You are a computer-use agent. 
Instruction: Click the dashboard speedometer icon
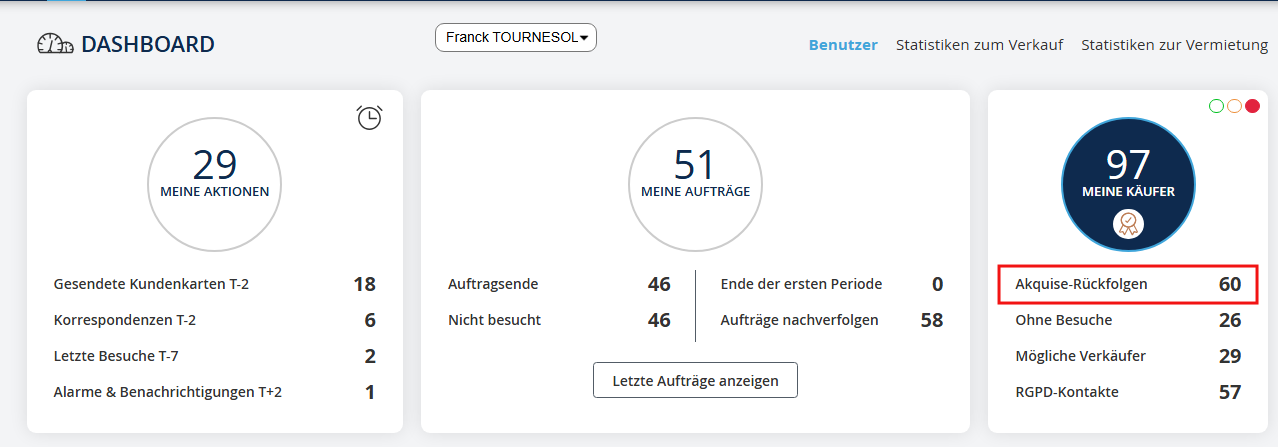55,44
